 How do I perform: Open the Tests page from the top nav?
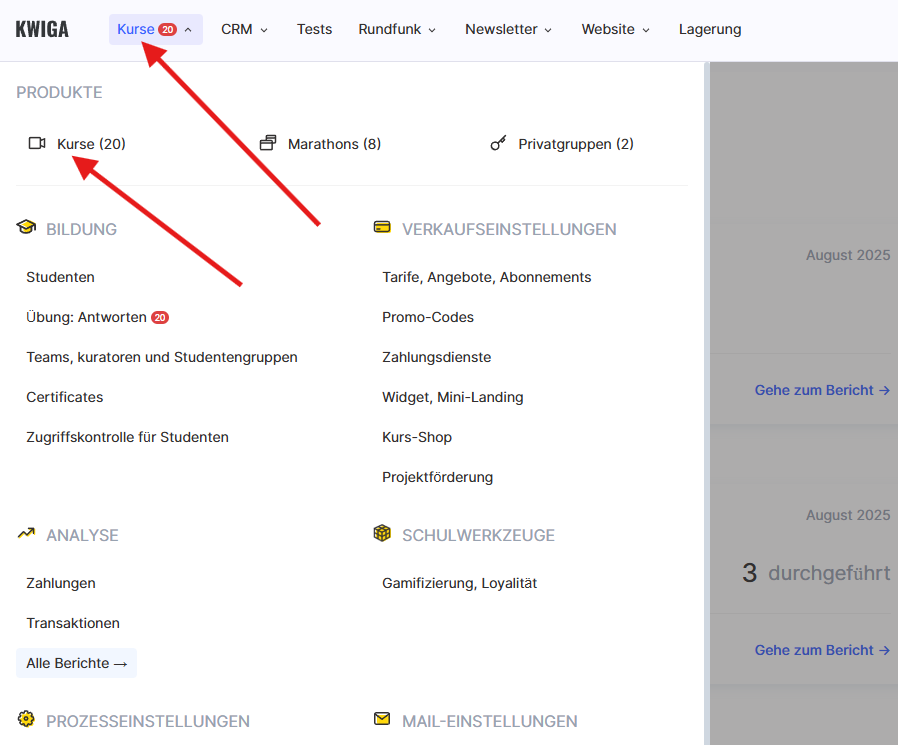point(314,29)
